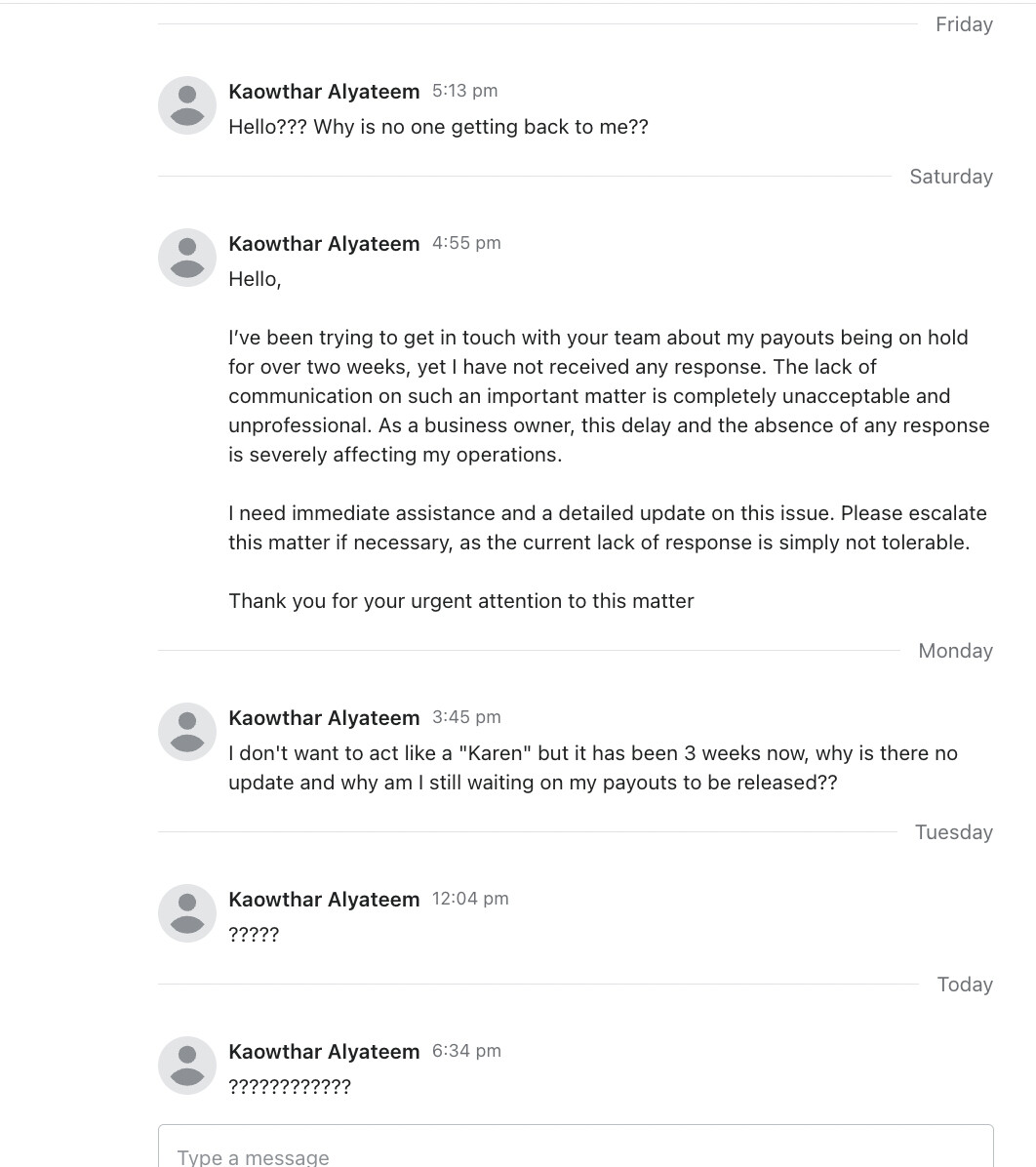The image size is (1036, 1167).
Task: Click the 6:34 pm timestamp
Action: tap(466, 1051)
